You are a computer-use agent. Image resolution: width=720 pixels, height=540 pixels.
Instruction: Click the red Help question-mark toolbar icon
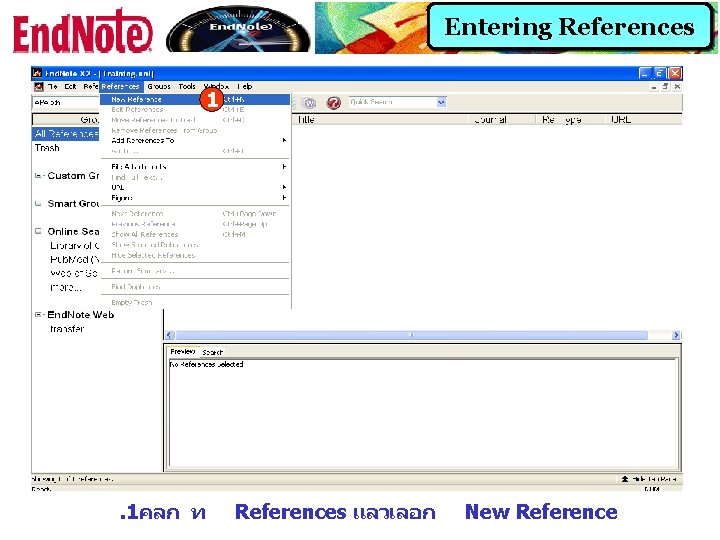334,103
